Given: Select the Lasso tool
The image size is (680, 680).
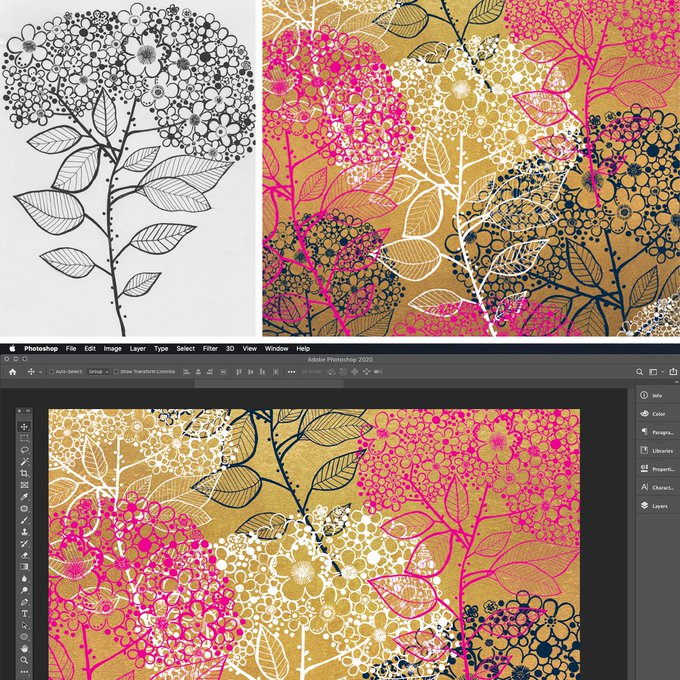Looking at the screenshot, I should 24,450.
